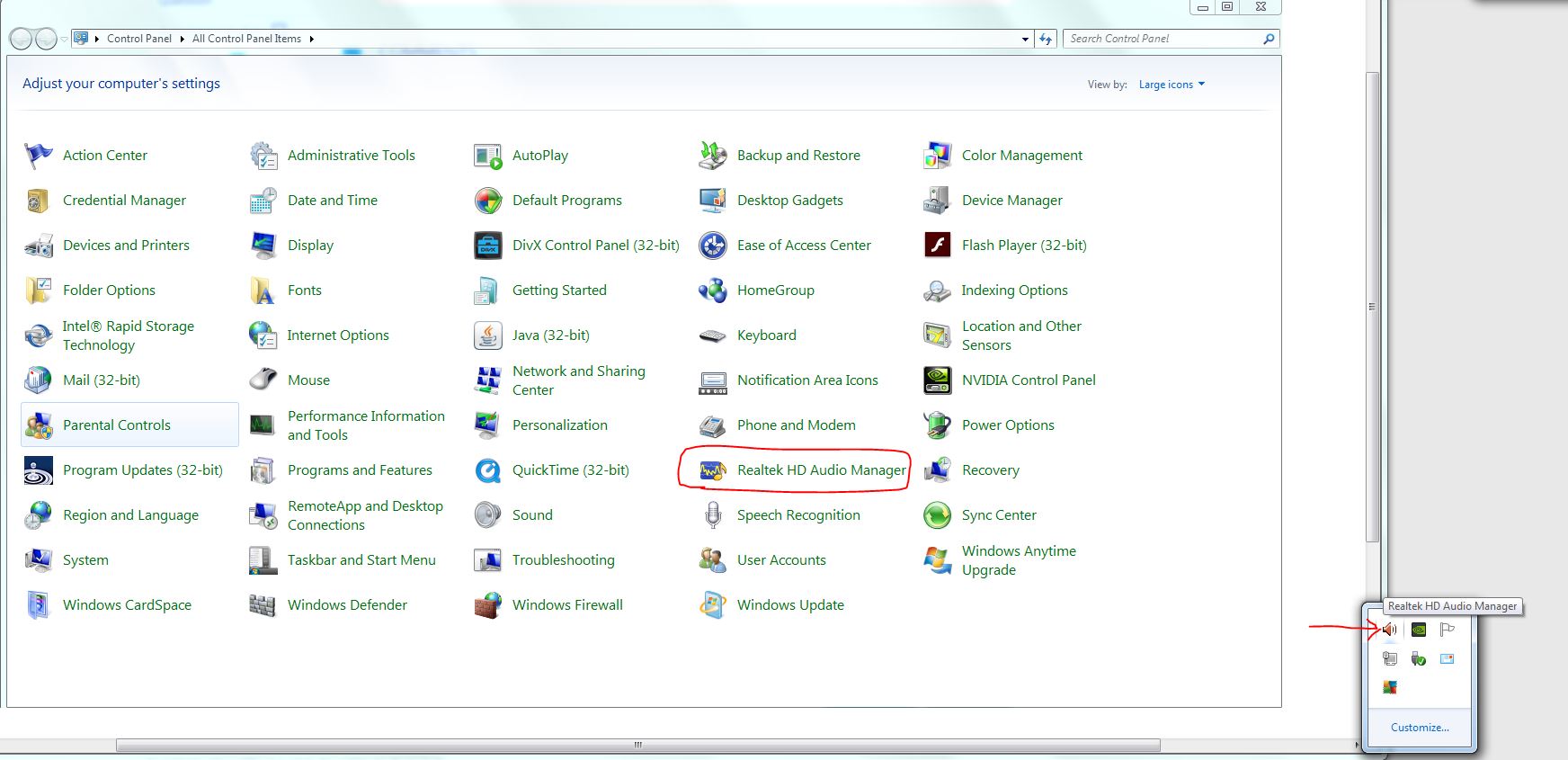
Task: Open the Windows Update icon
Action: point(712,605)
